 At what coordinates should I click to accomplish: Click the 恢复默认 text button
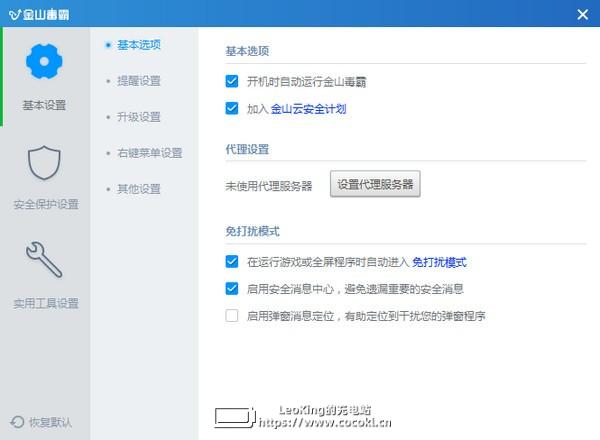50,422
